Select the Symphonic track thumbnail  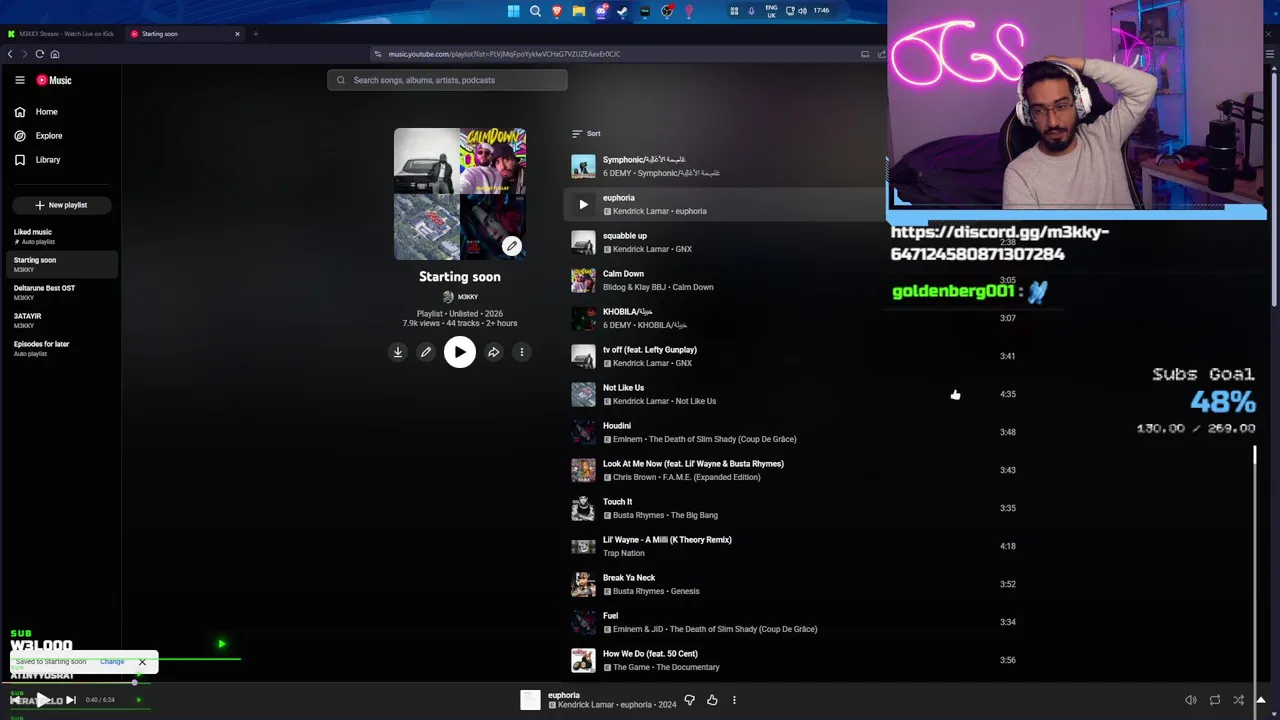click(583, 166)
